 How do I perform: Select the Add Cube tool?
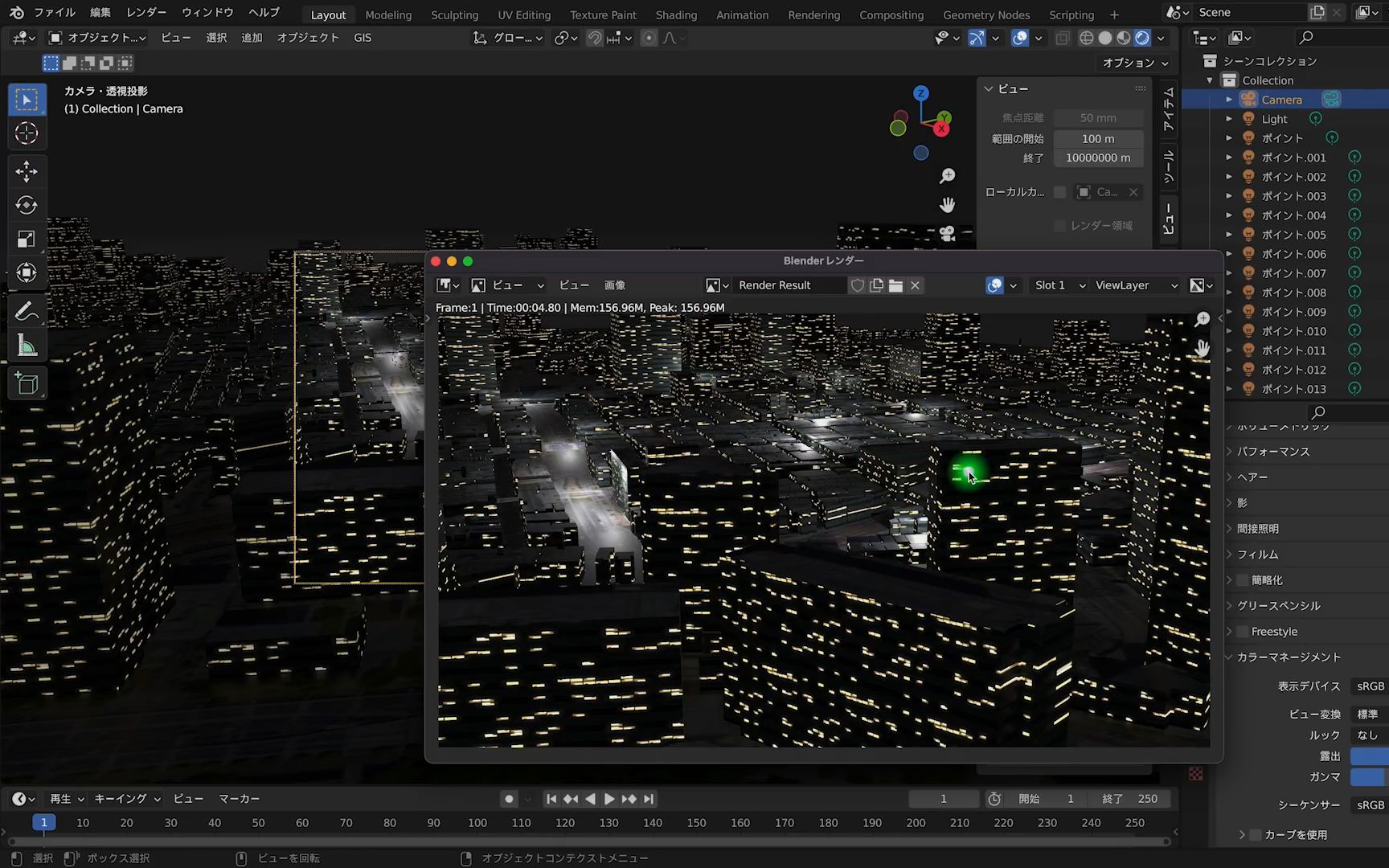tap(27, 383)
